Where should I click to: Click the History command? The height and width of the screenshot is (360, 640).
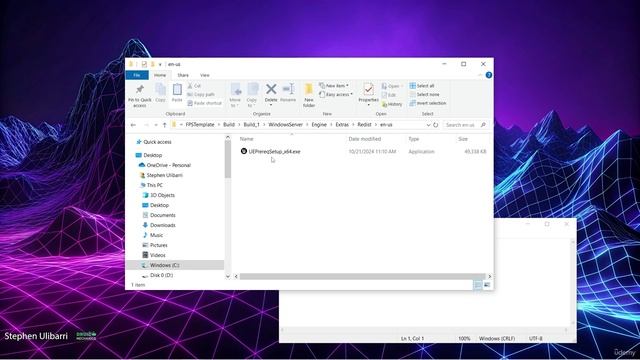392,104
